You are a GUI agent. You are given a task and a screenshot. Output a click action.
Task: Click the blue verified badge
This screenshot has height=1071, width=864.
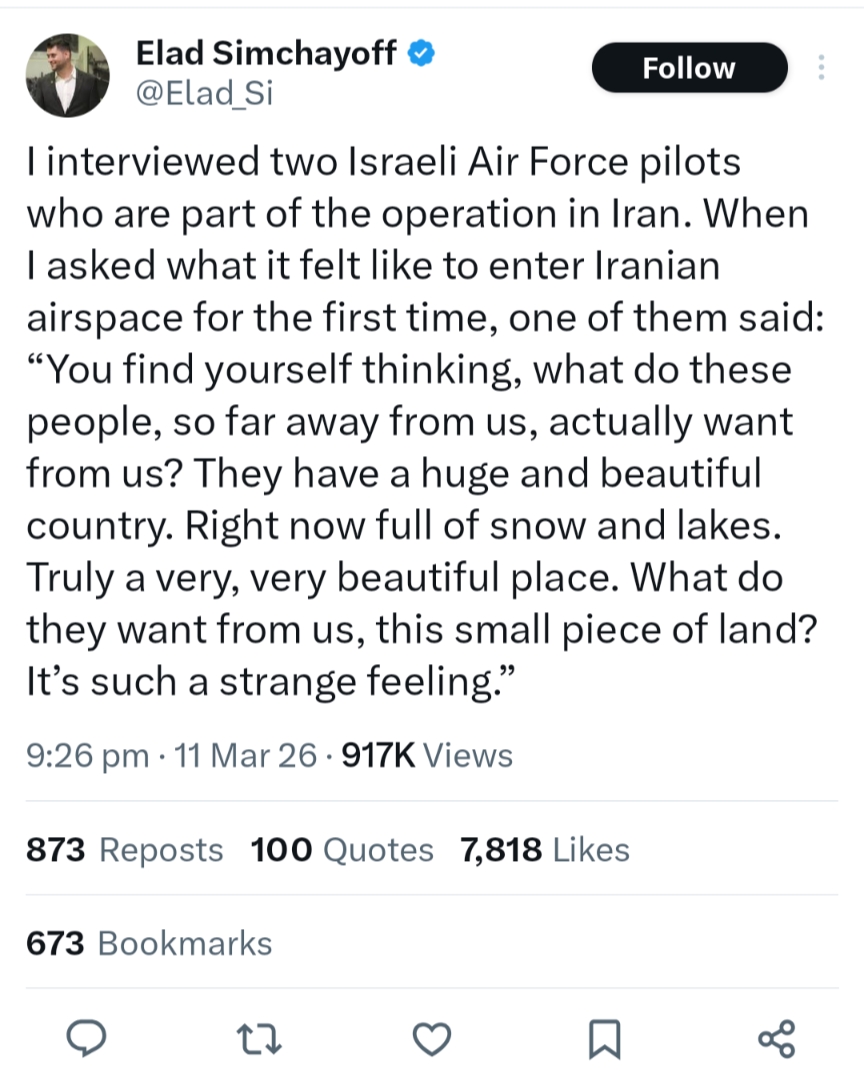pyautogui.click(x=423, y=53)
